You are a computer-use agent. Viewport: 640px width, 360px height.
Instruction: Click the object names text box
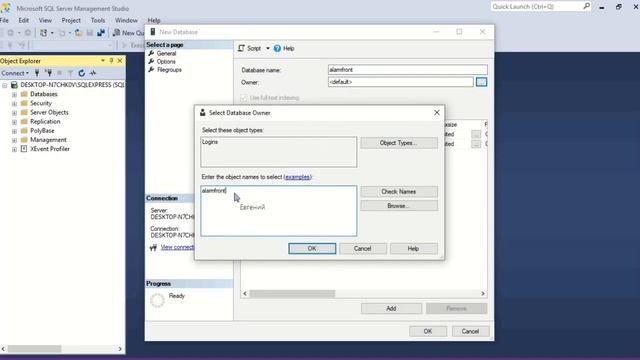279,211
